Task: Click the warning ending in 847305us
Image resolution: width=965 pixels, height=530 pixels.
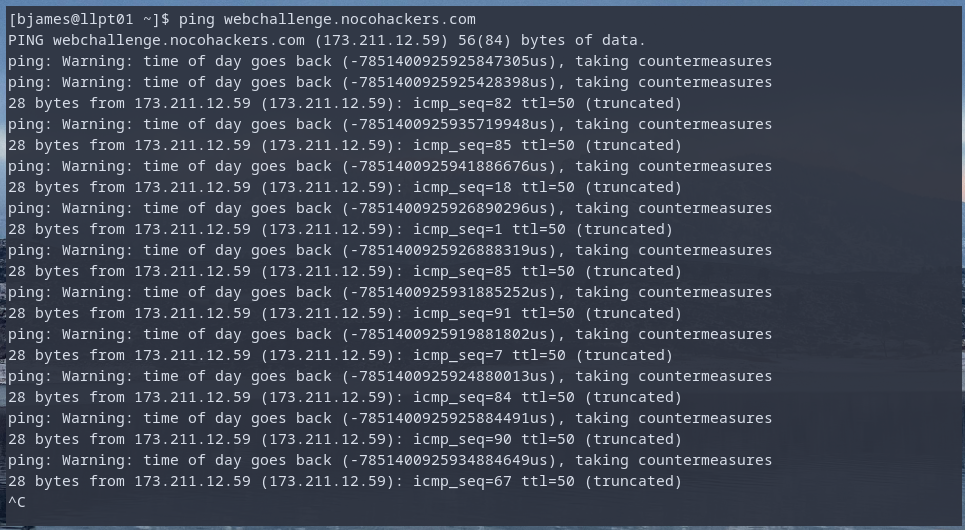Action: tap(389, 61)
